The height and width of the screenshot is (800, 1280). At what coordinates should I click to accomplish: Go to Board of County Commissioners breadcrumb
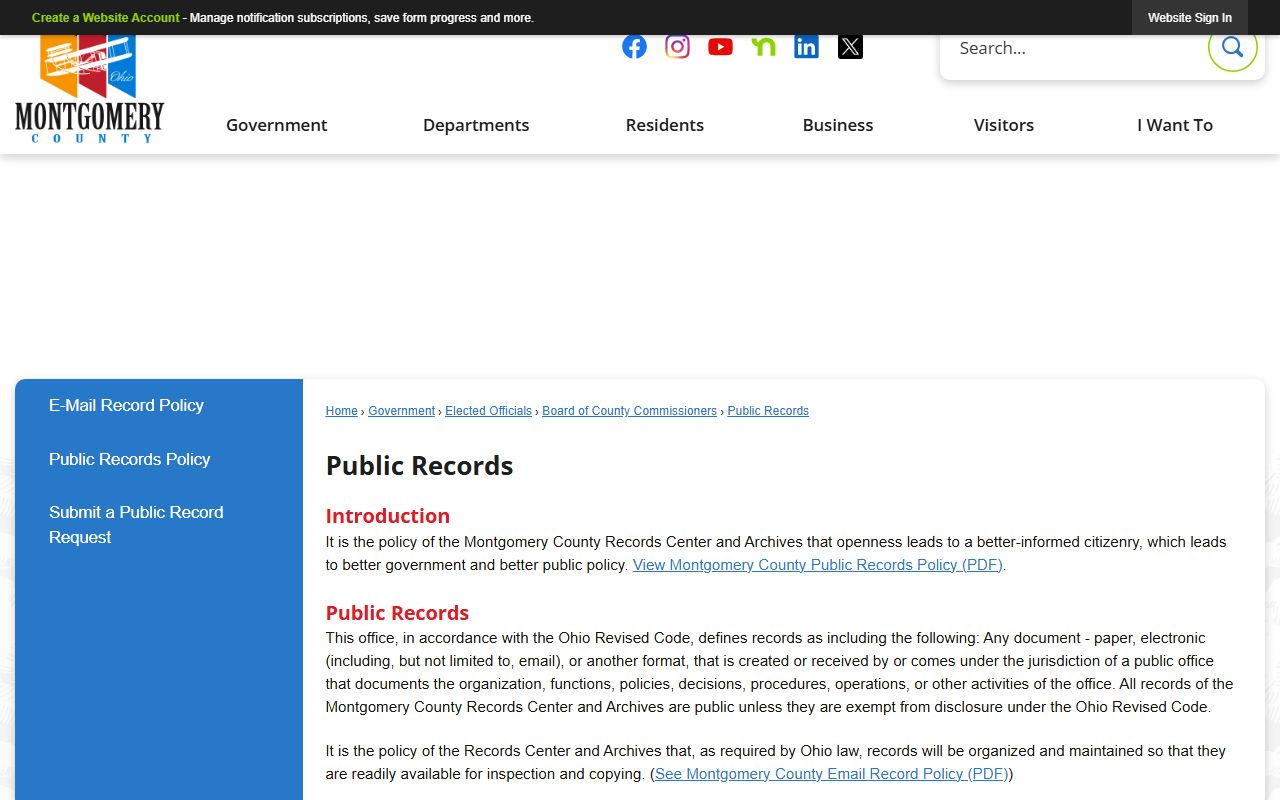[x=630, y=411]
